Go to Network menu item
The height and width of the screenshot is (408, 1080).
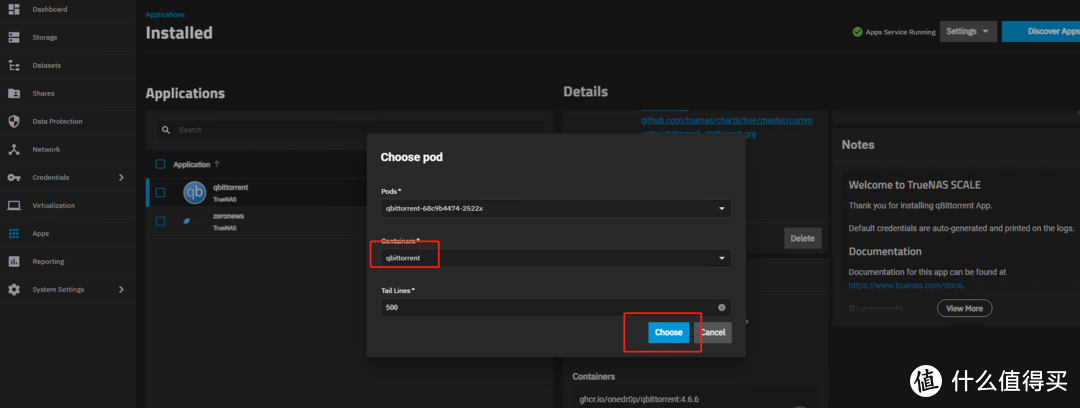(x=46, y=150)
